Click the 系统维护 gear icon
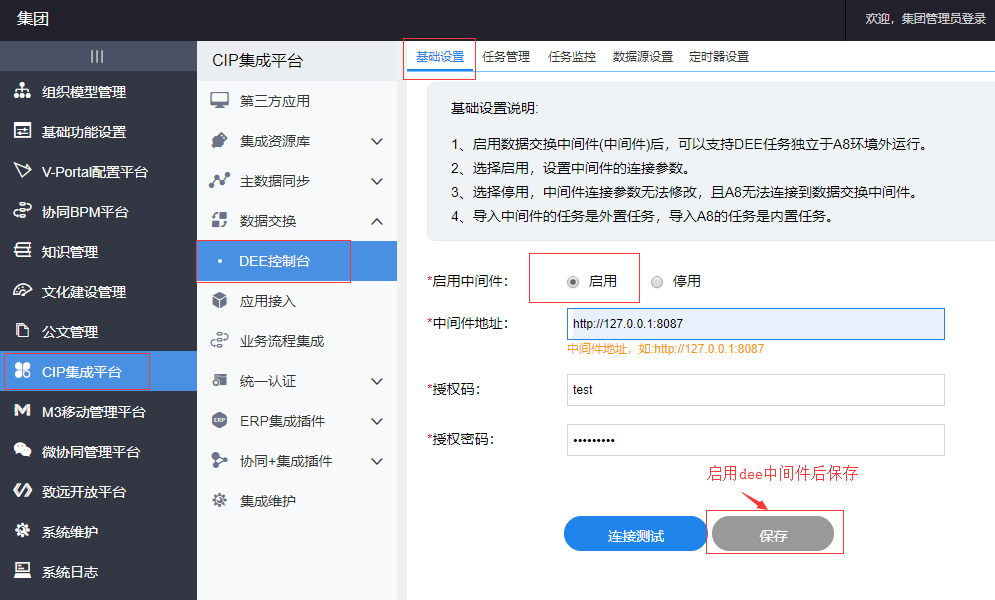The width and height of the screenshot is (995, 600). 22,530
